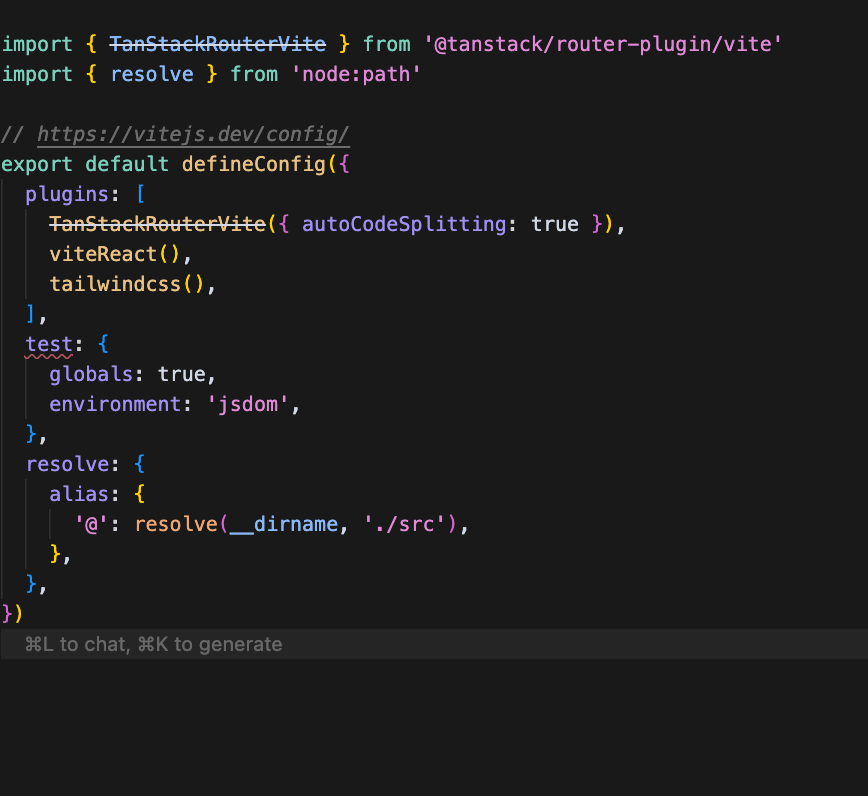Click the TanStackRouterVite call inside plugins
Viewport: 868px width, 796px height.
[158, 224]
